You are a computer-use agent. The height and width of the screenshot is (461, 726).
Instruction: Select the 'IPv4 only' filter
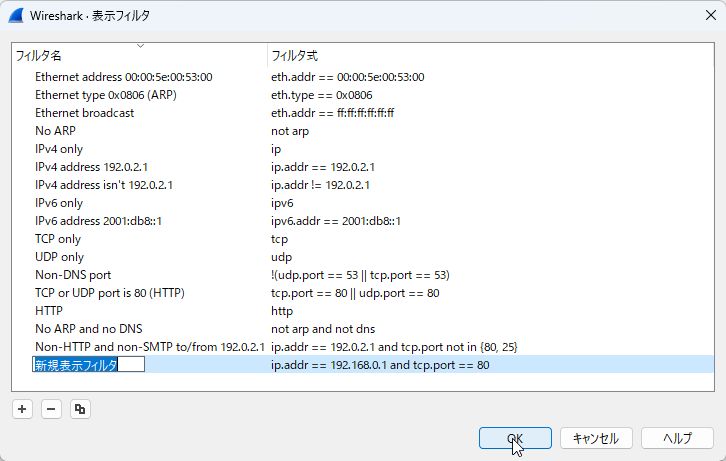59,149
